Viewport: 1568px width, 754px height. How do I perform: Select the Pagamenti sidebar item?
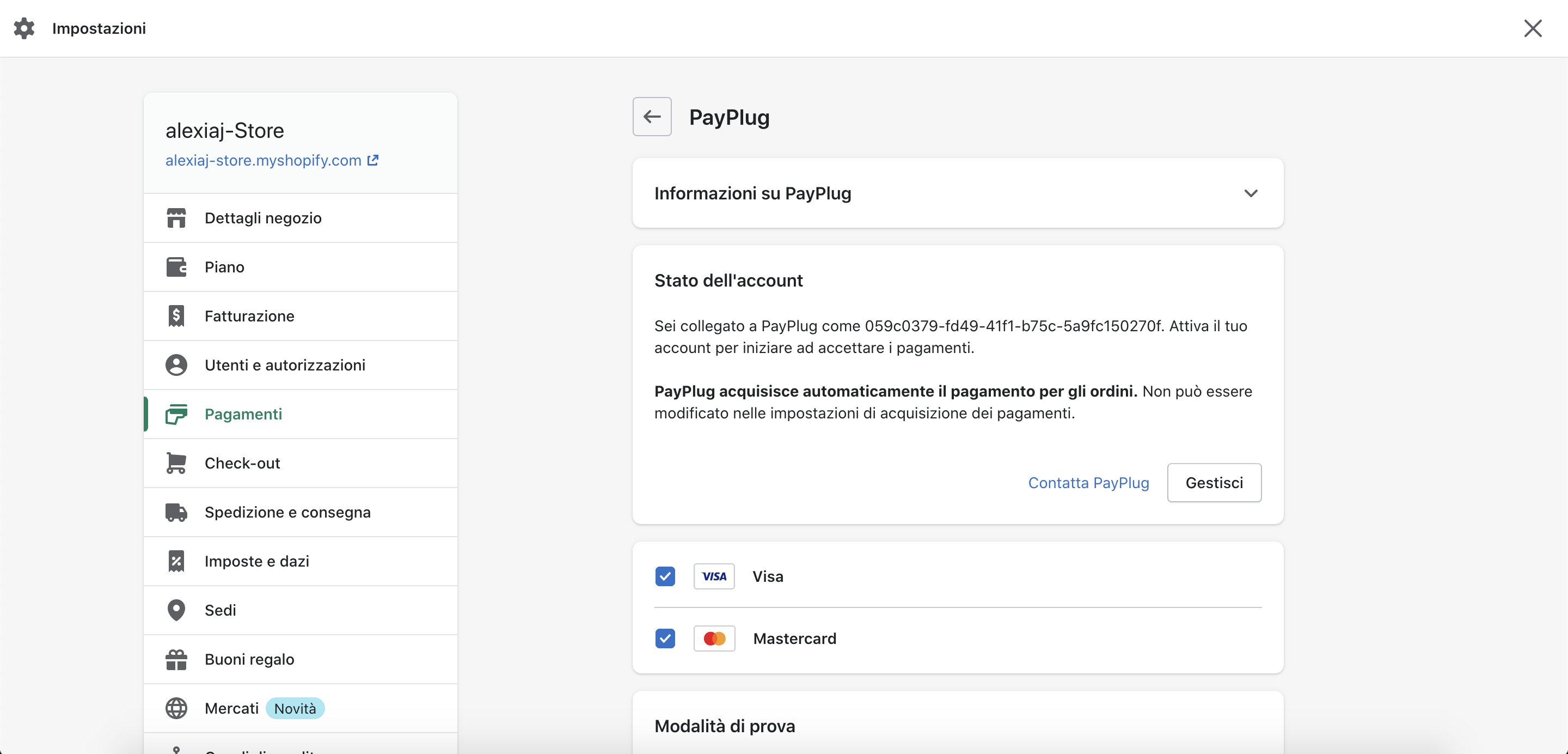coord(301,414)
